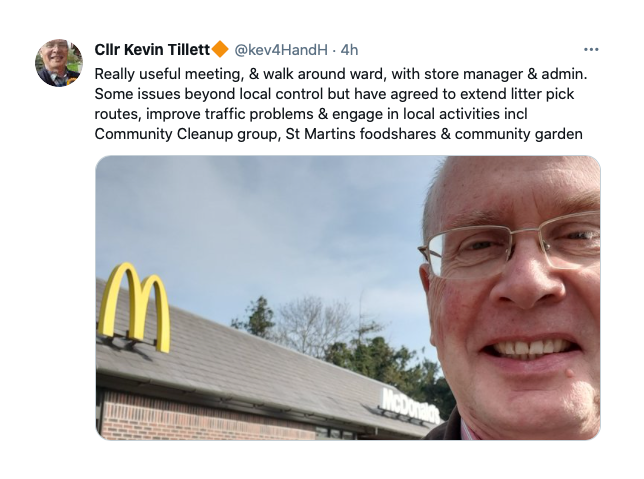The image size is (644, 479).
Task: Click the white McDonald's sign on the building
Action: click(410, 405)
